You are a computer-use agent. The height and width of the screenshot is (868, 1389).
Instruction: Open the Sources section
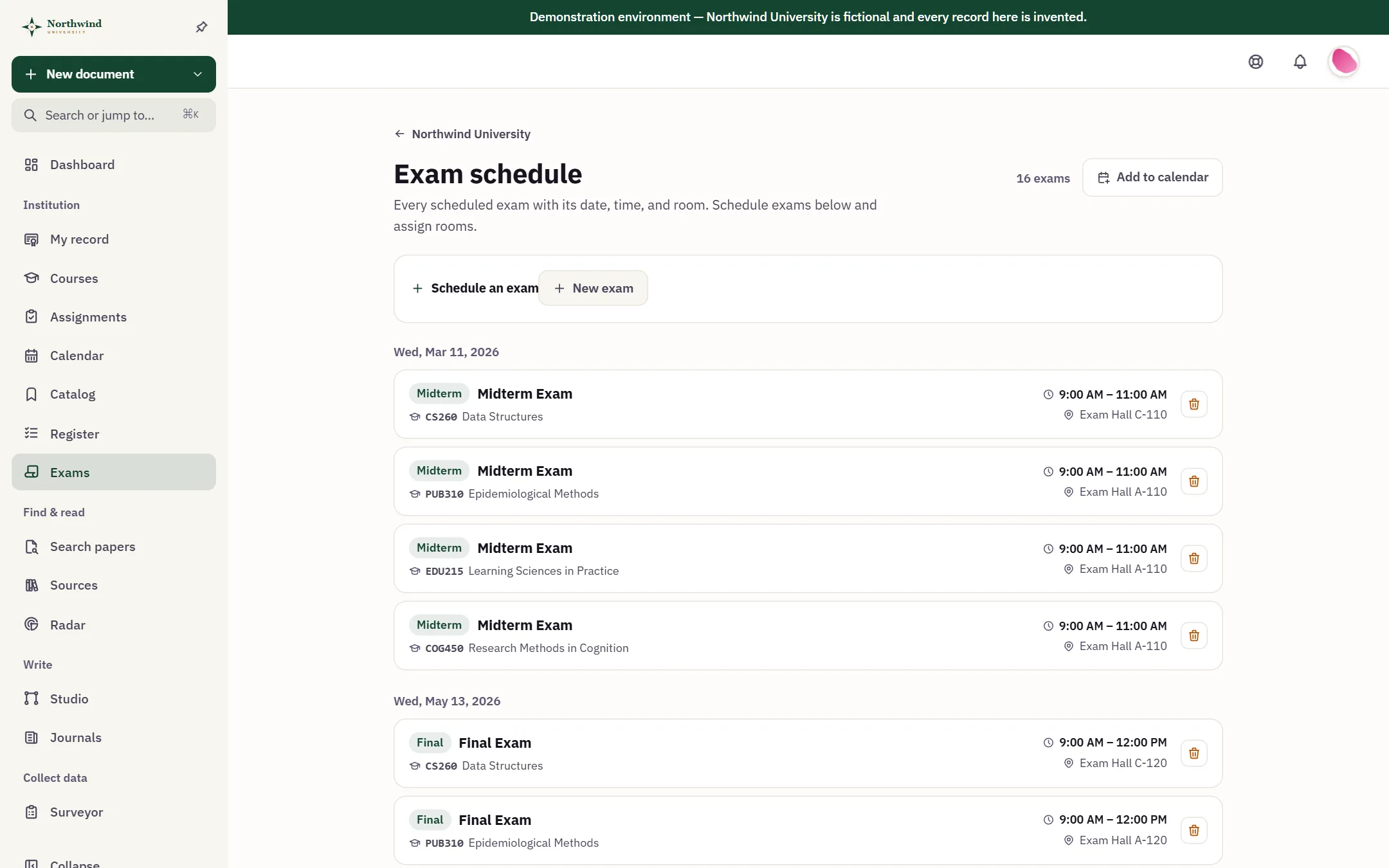click(x=114, y=585)
